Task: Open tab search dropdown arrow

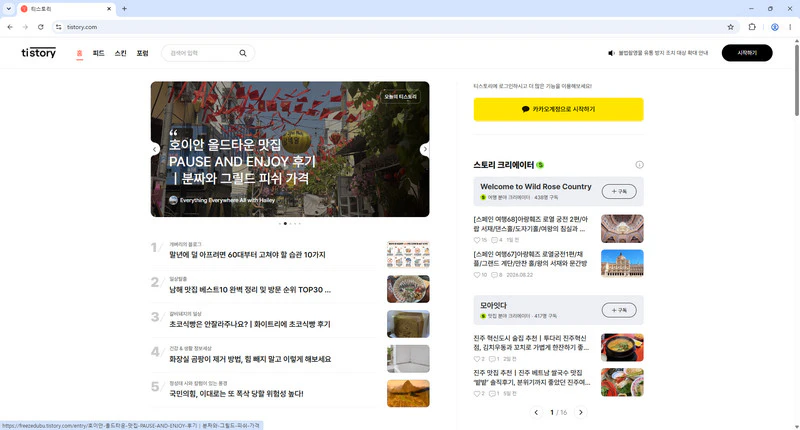Action: 8,9
